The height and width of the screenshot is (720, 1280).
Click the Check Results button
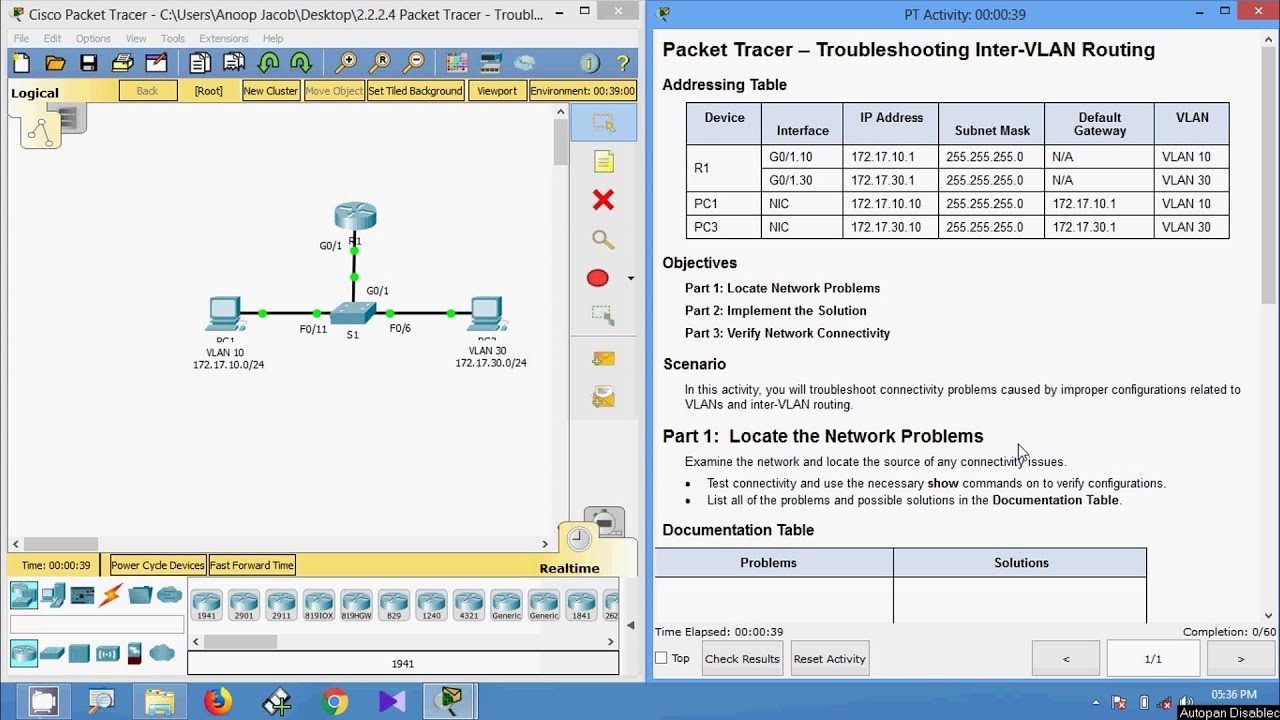(742, 659)
